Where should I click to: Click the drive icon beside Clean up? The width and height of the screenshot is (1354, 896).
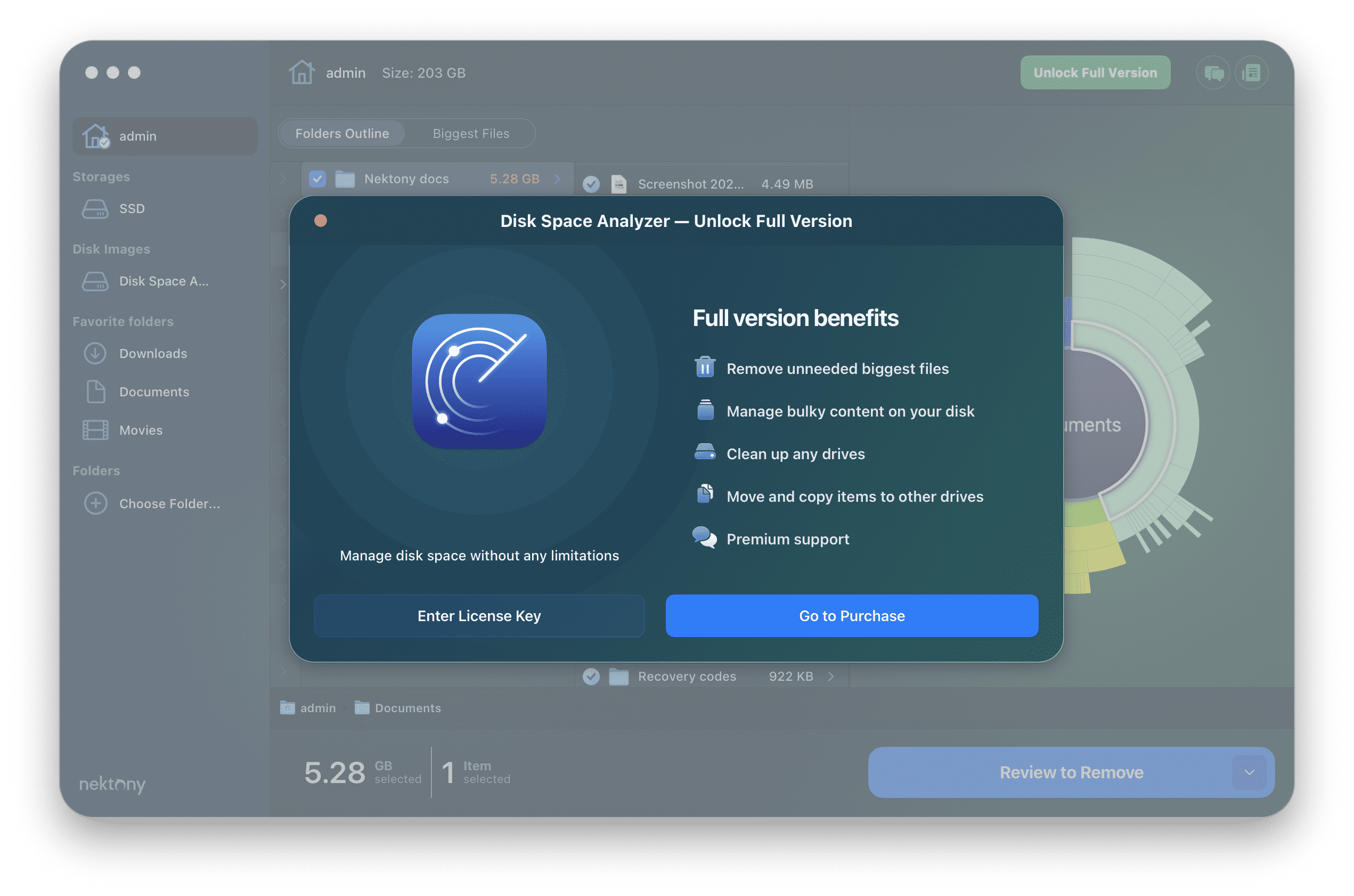tap(704, 452)
